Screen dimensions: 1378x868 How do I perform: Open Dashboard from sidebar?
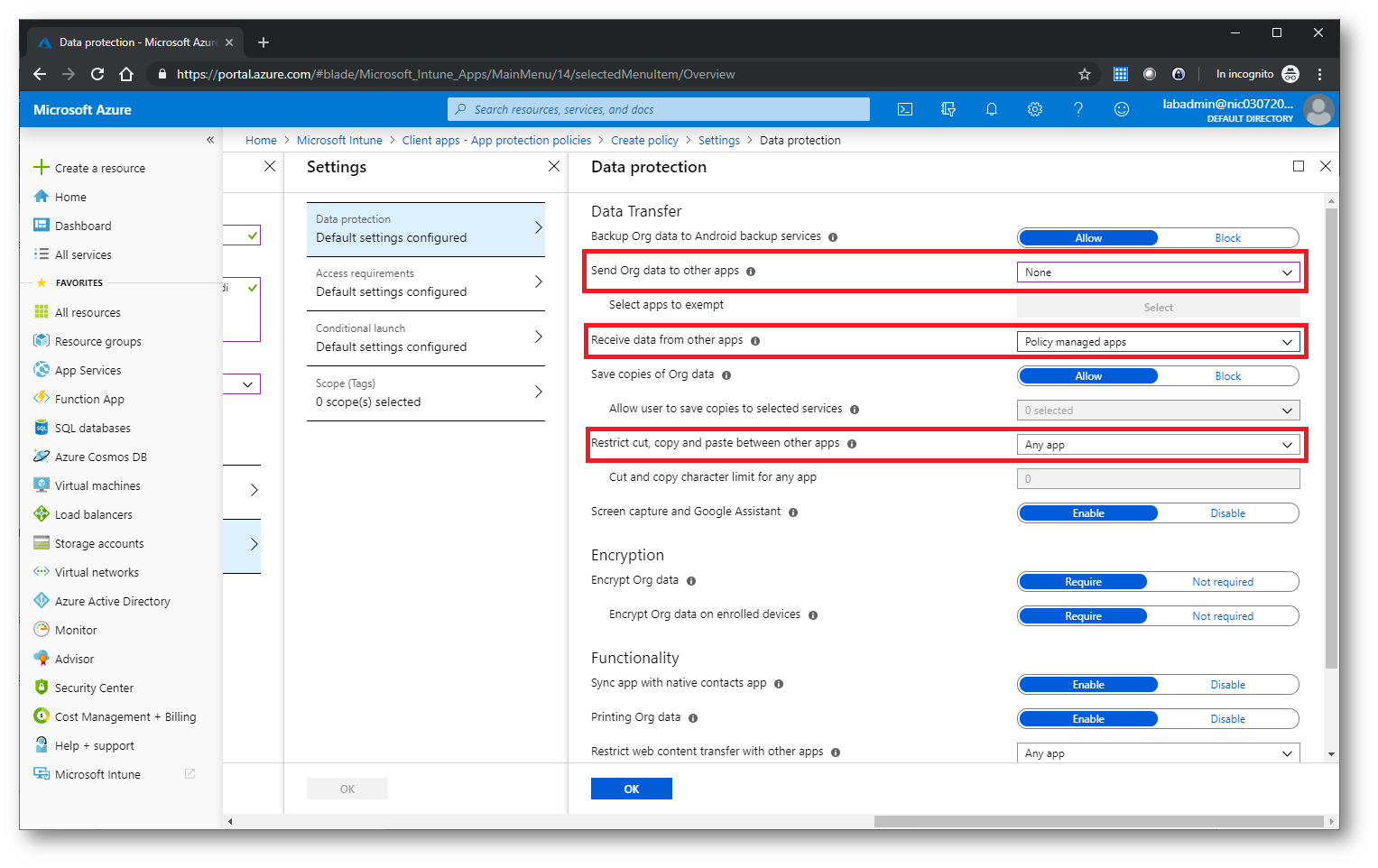[83, 226]
